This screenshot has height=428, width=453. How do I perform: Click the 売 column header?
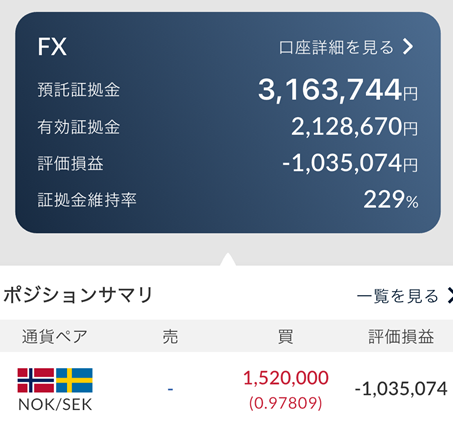(x=170, y=336)
